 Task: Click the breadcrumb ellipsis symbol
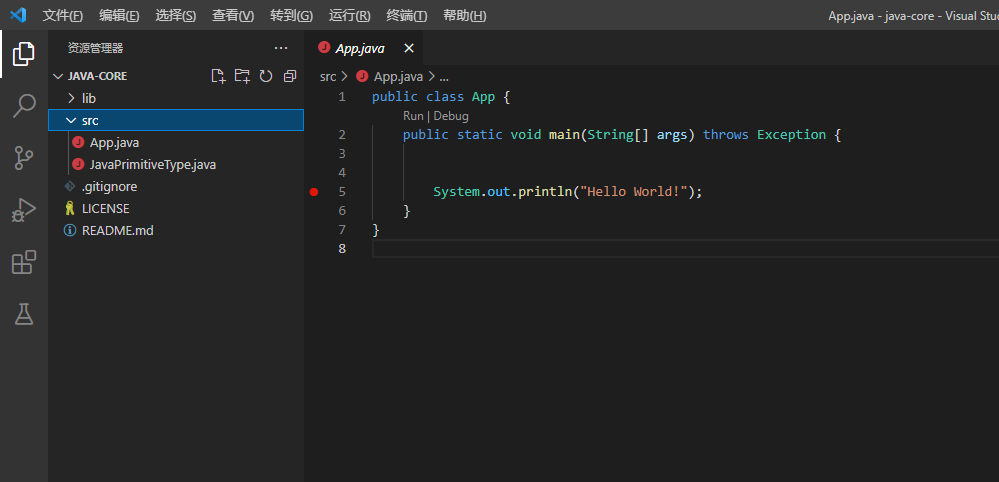click(444, 78)
